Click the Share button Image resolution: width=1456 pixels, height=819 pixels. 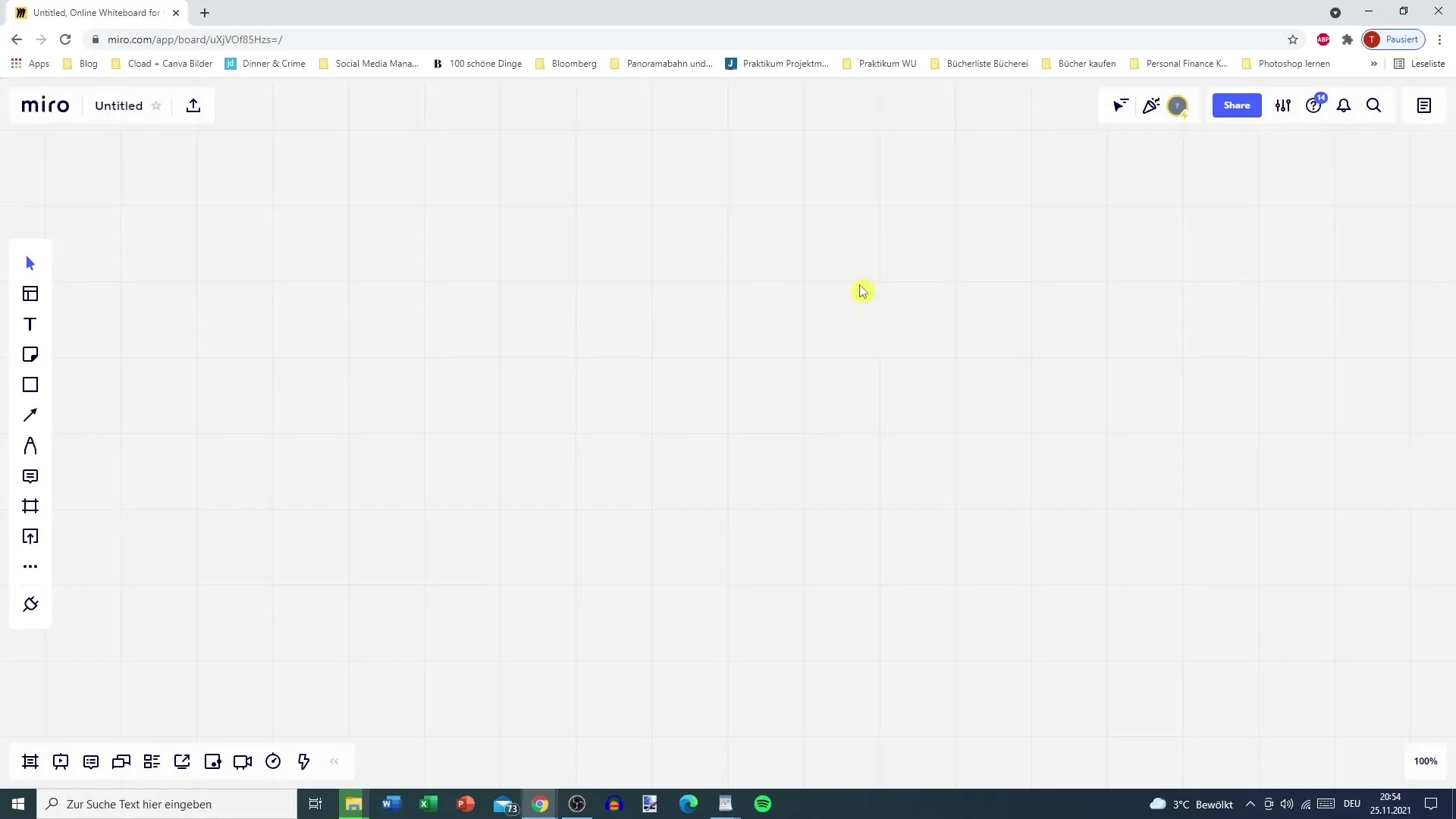(x=1237, y=105)
